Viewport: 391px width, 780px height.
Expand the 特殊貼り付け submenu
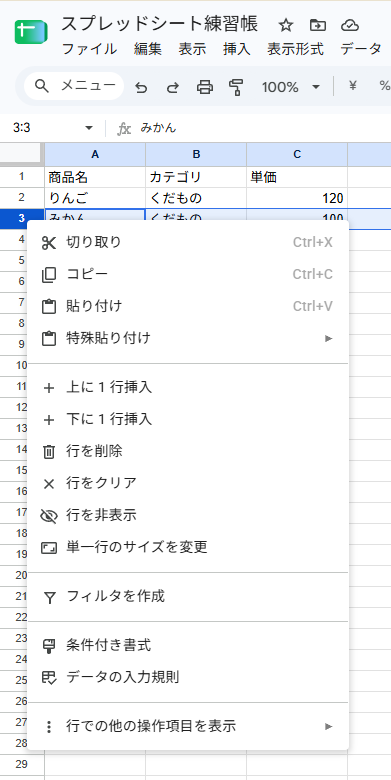(x=188, y=339)
